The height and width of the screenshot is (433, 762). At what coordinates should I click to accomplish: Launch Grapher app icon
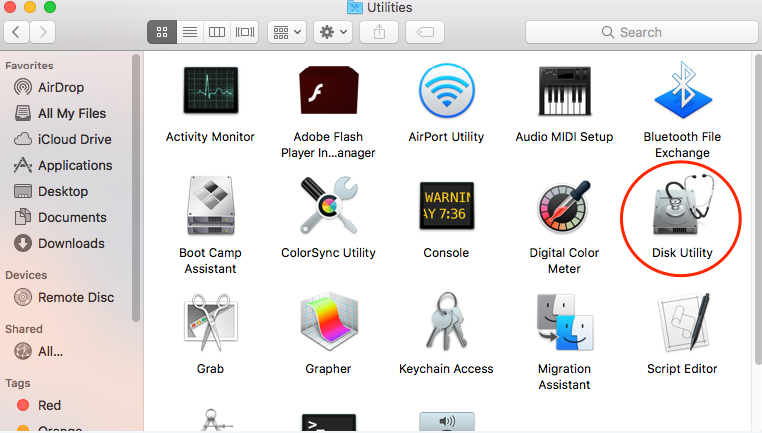329,322
